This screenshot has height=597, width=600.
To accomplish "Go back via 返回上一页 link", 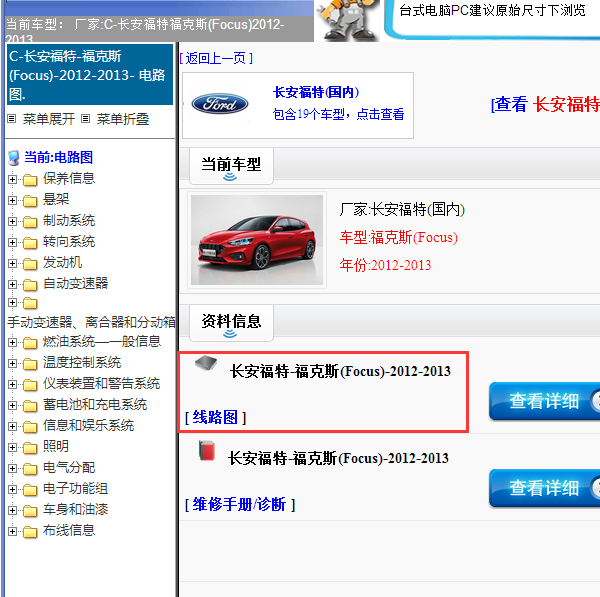I will [x=216, y=59].
